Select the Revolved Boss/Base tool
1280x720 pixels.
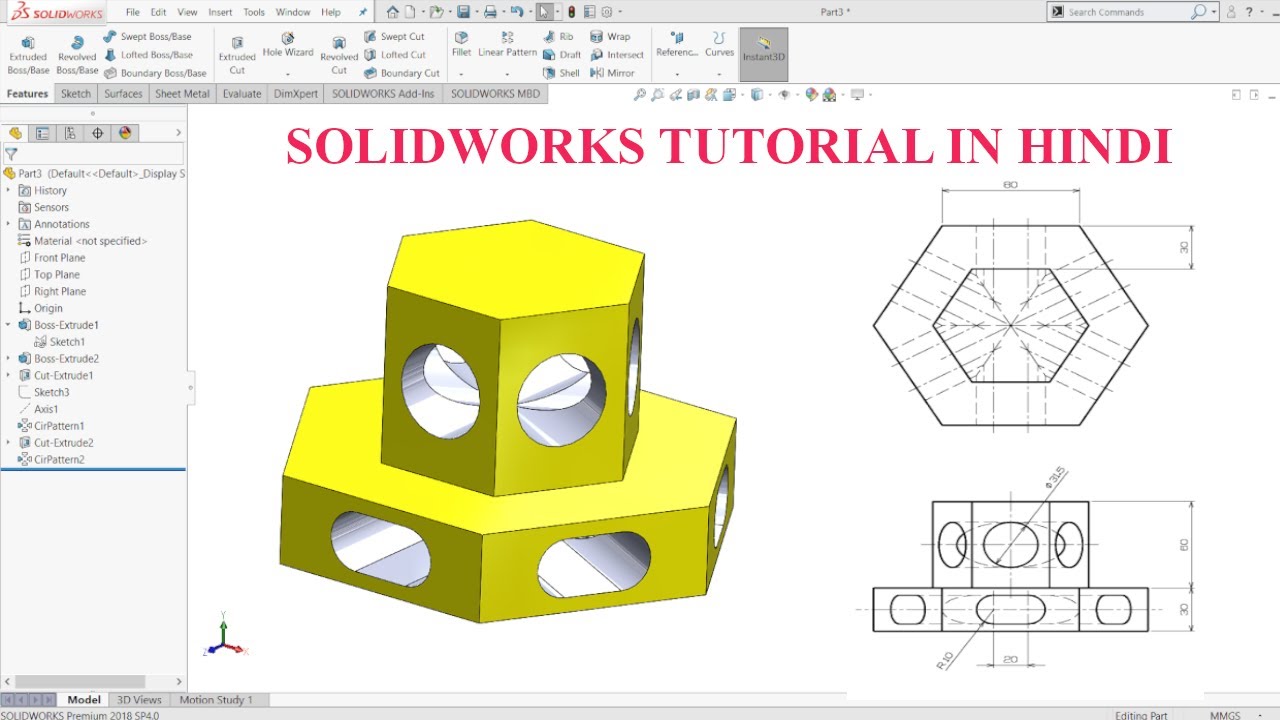77,56
